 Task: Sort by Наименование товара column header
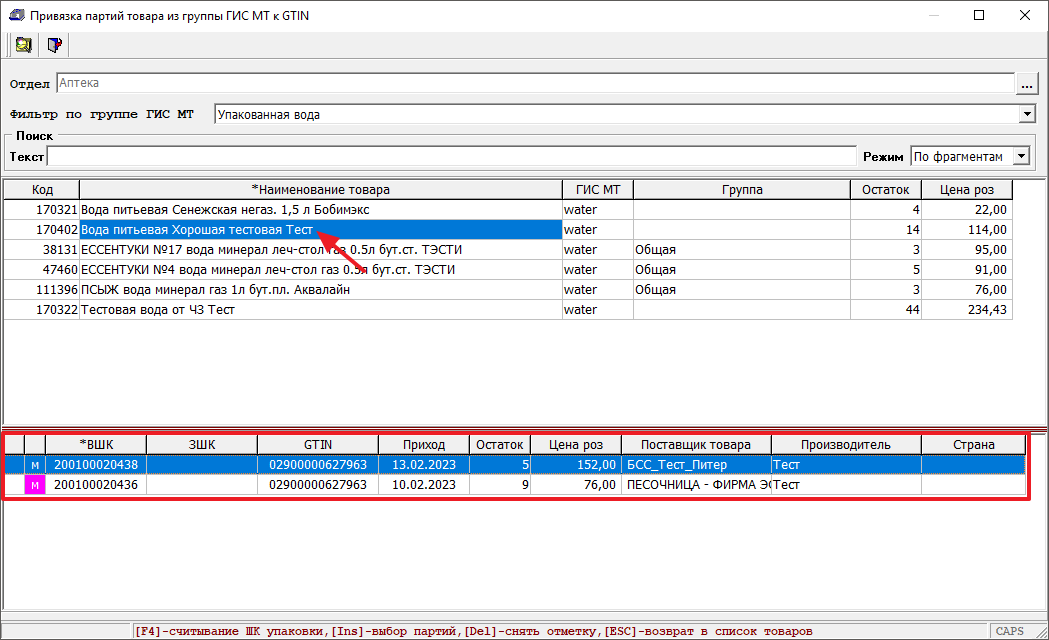pos(320,190)
